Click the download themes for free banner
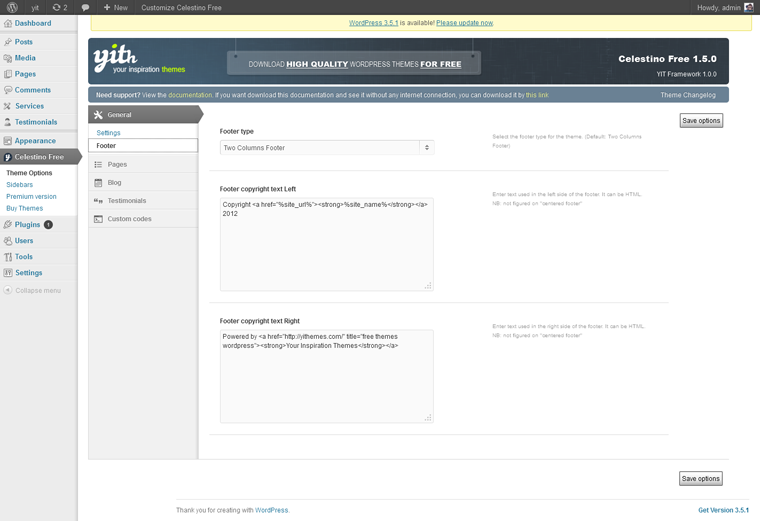 pos(354,63)
